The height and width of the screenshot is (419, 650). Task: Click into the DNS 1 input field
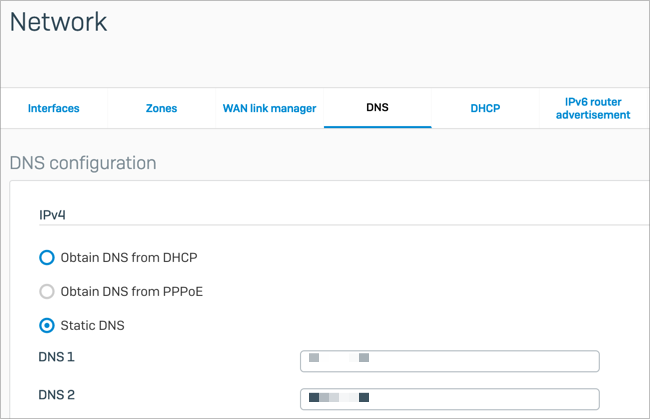450,361
